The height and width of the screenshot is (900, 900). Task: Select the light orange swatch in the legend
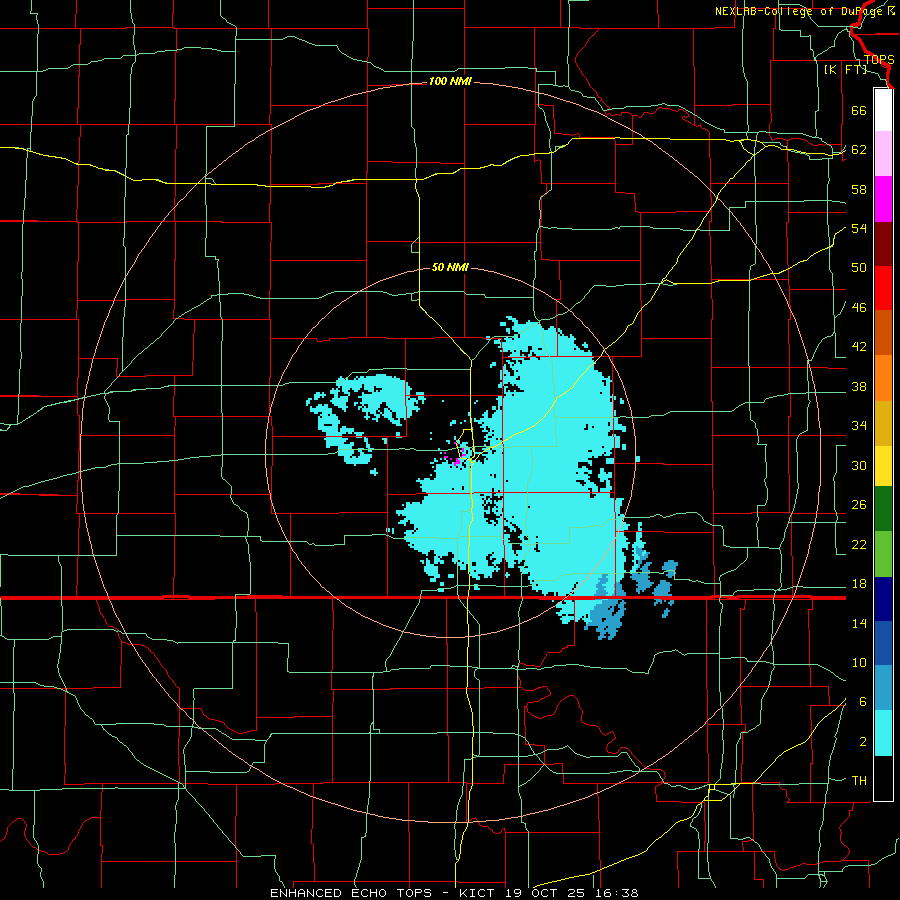(883, 378)
